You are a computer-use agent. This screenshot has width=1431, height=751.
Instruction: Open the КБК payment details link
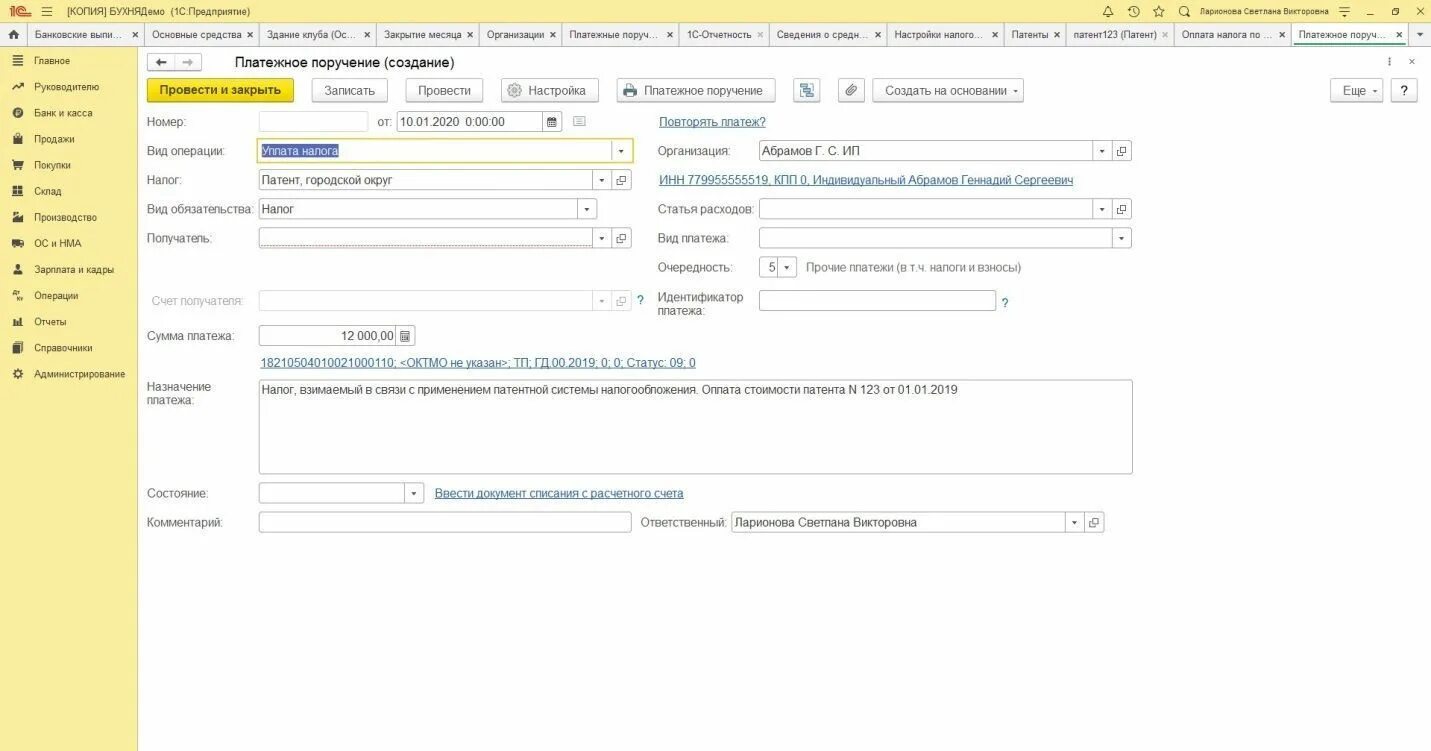pyautogui.click(x=478, y=363)
